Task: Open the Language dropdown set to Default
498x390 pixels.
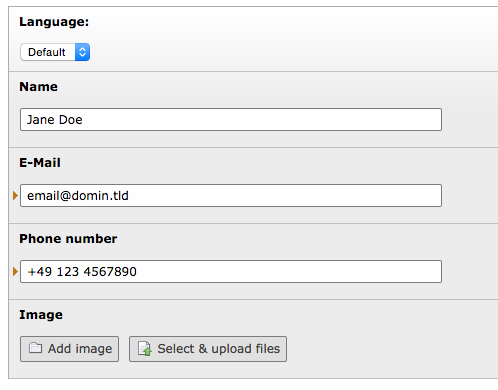Action: pos(55,52)
